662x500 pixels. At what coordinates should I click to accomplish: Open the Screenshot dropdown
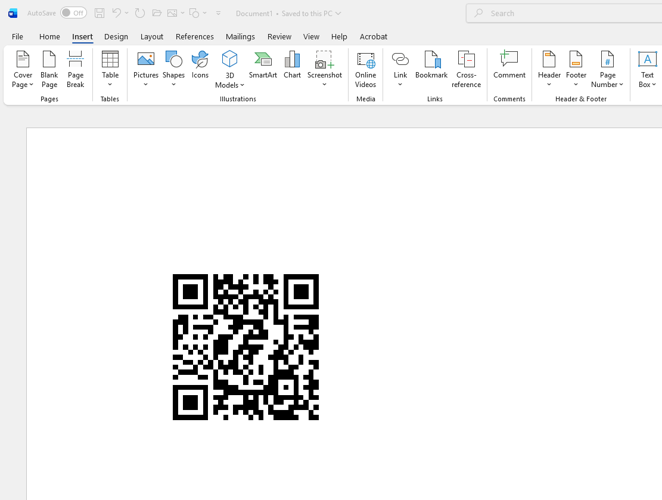pos(324,69)
